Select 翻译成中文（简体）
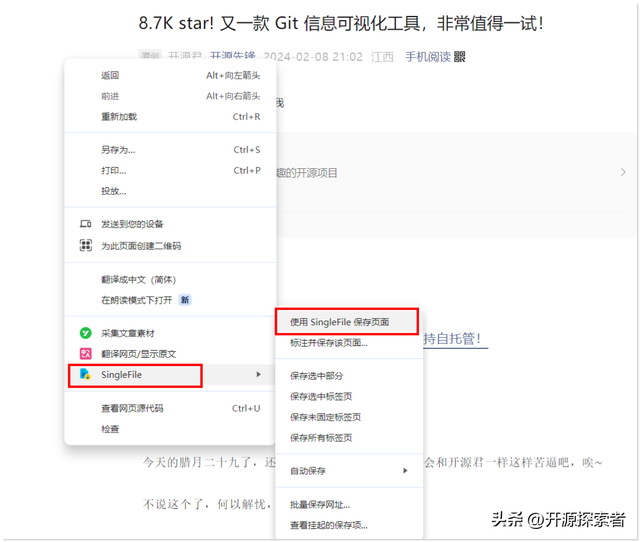This screenshot has height=542, width=640. click(x=170, y=280)
